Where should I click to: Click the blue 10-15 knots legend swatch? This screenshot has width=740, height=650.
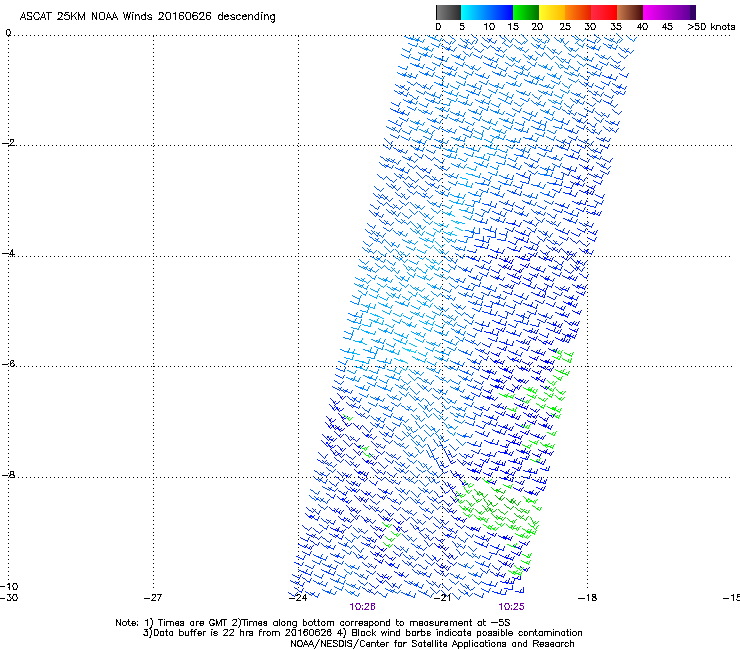[x=500, y=12]
